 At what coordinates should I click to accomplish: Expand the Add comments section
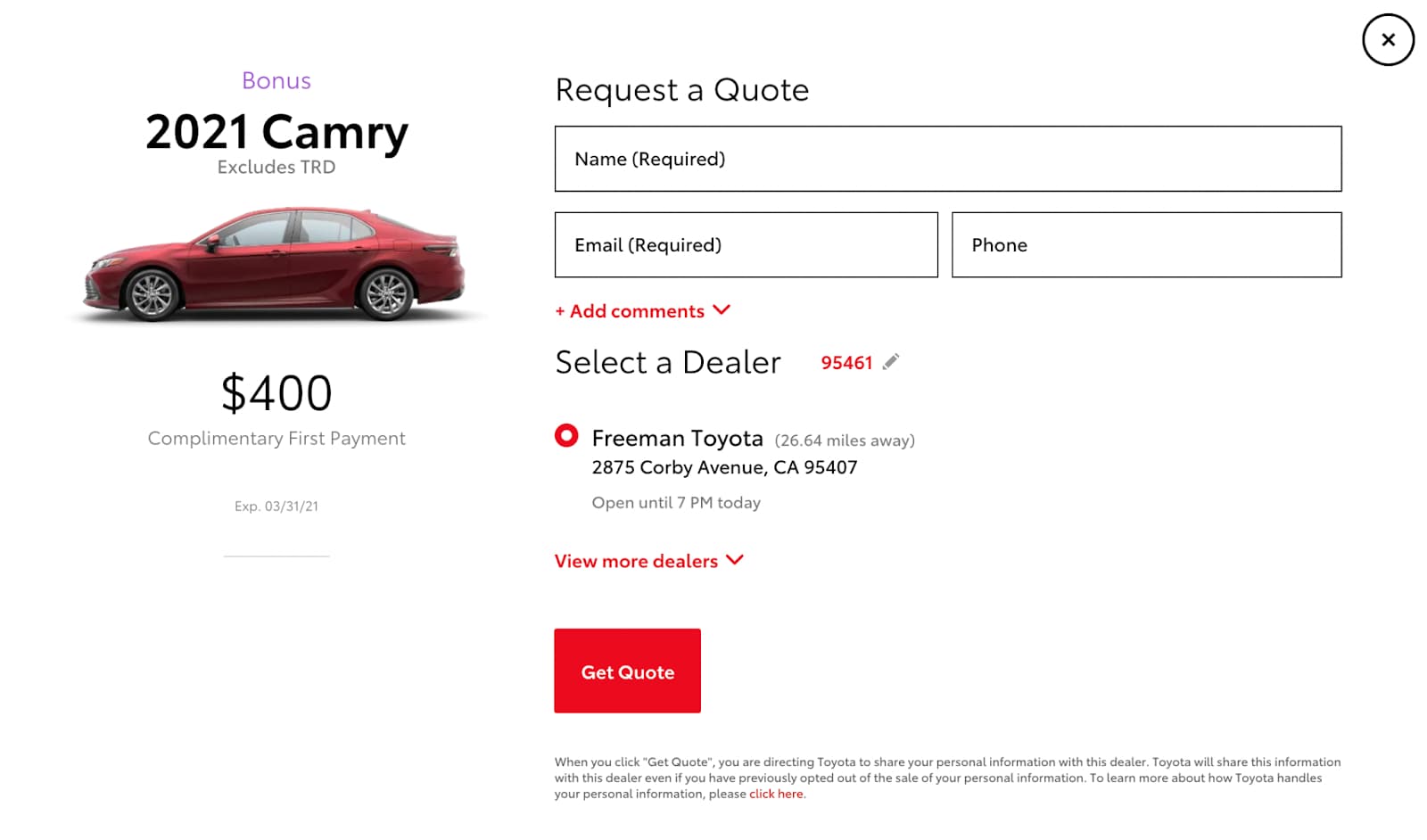coord(630,310)
